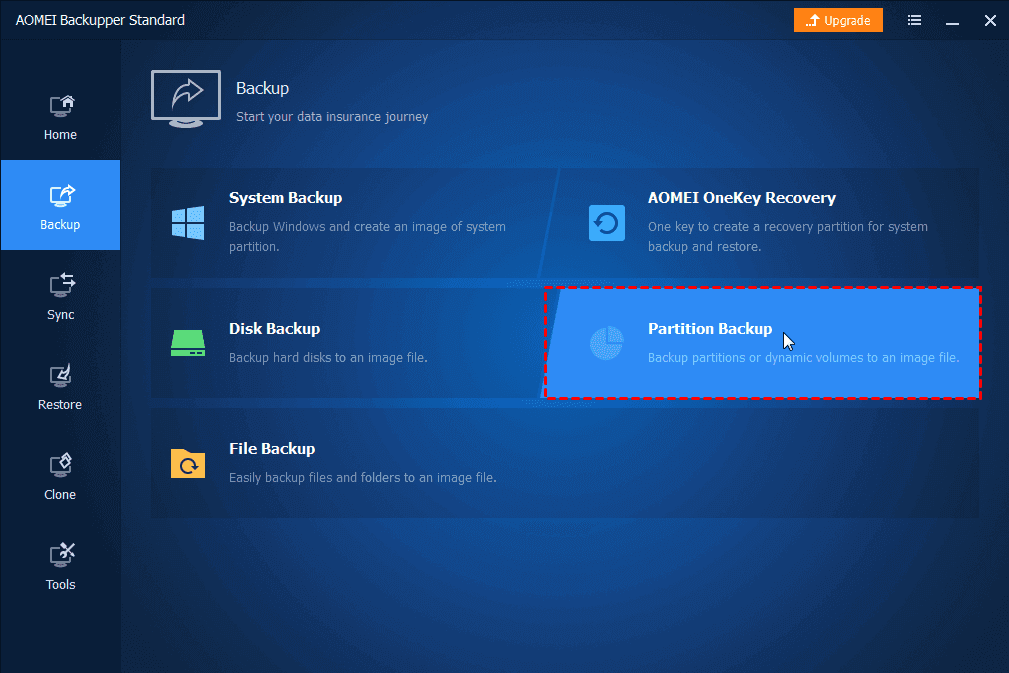Click 'Backup partitions or dynamic volumes' description
This screenshot has height=673, width=1009.
804,358
